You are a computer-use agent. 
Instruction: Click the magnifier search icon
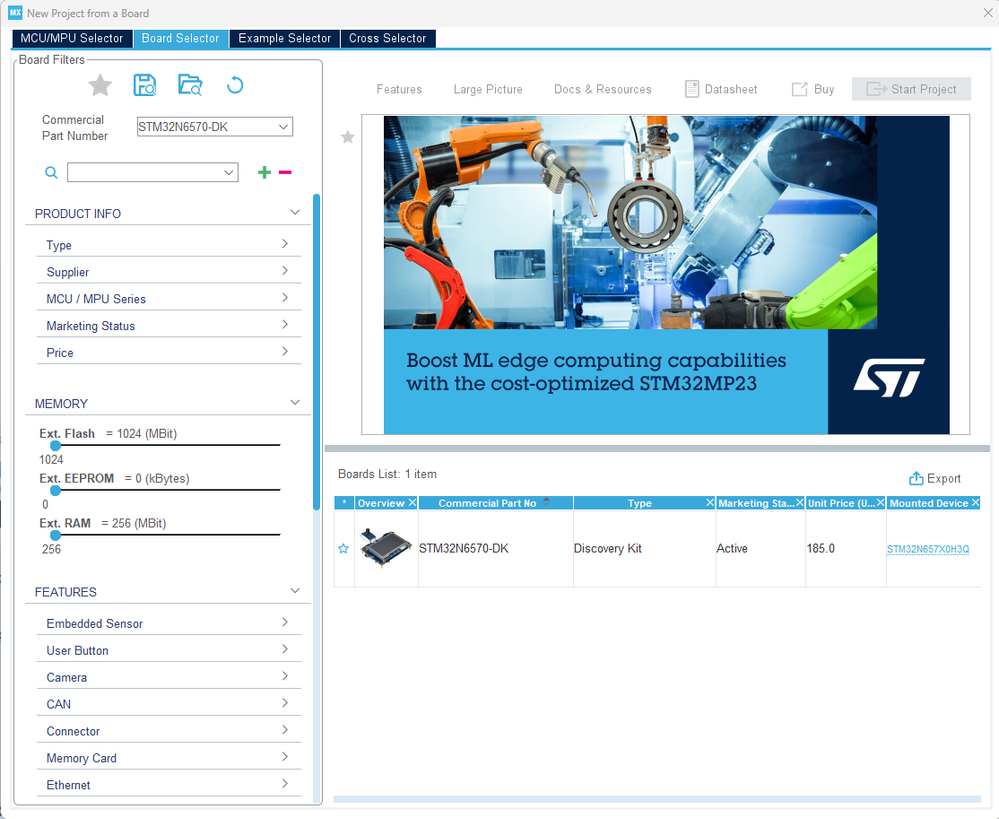[x=51, y=172]
